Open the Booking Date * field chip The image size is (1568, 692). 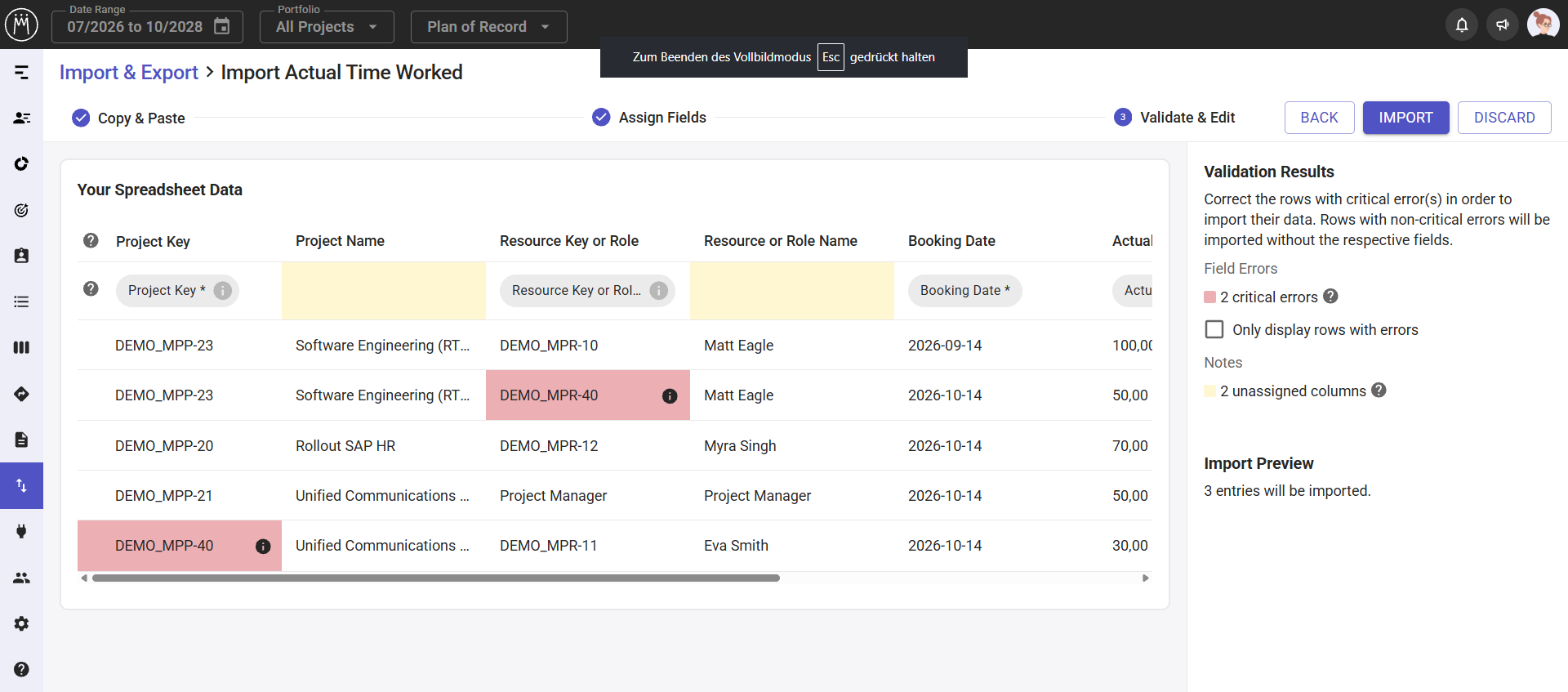[x=964, y=290]
